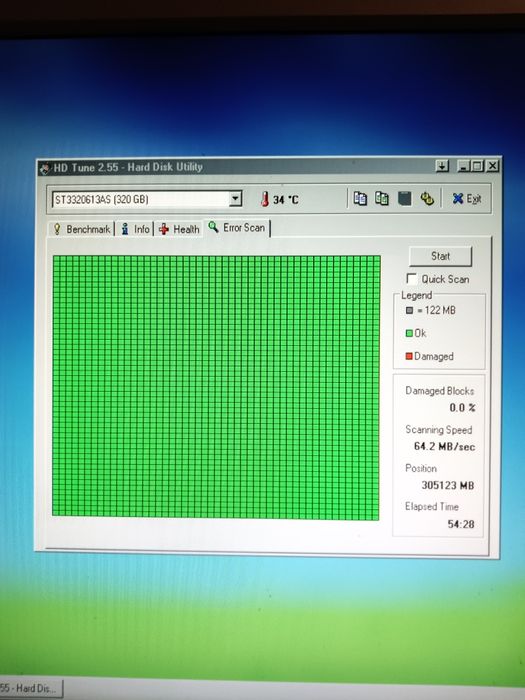Select the Error Scan tab
525x700 pixels.
pos(237,228)
